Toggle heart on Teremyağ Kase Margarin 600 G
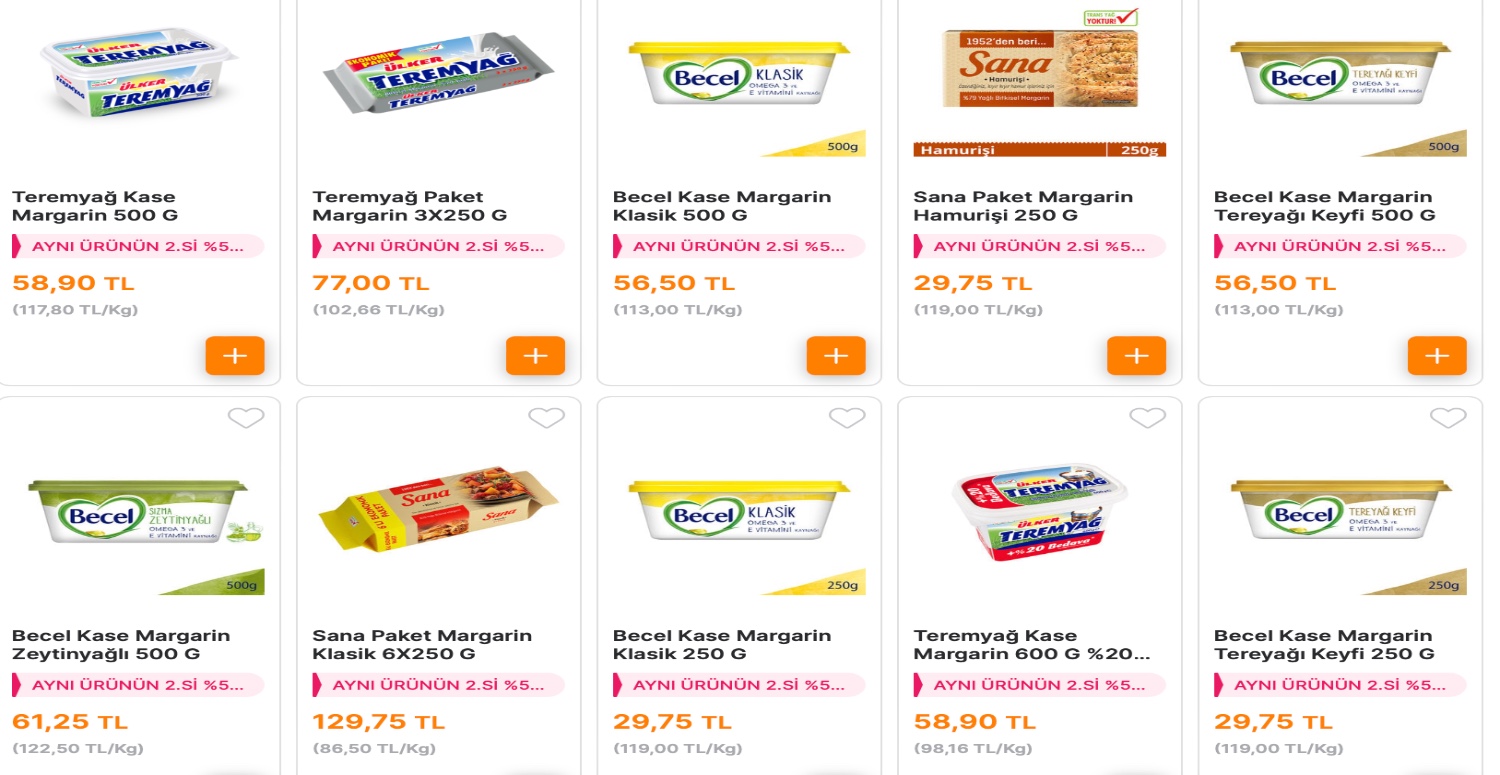 [x=1147, y=418]
